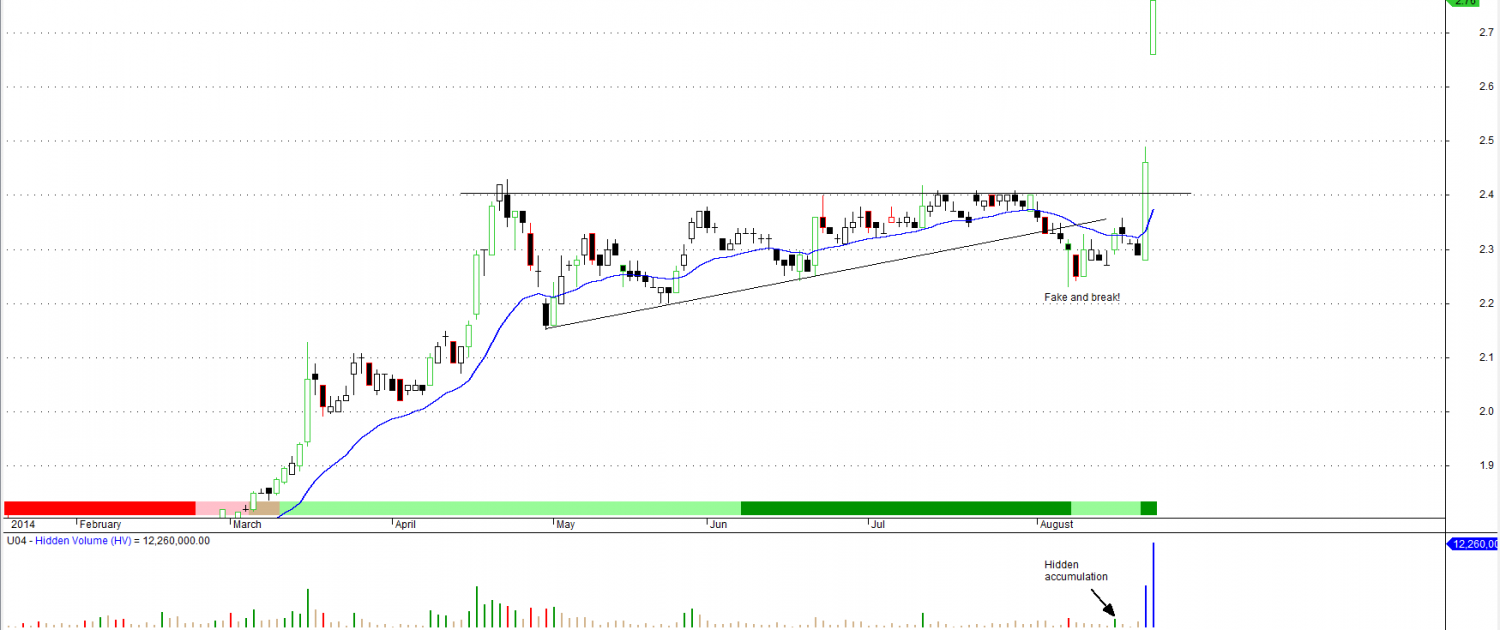Click the 'Fake and break!' annotation text
Screen dimensions: 1500x630
[x=1082, y=297]
